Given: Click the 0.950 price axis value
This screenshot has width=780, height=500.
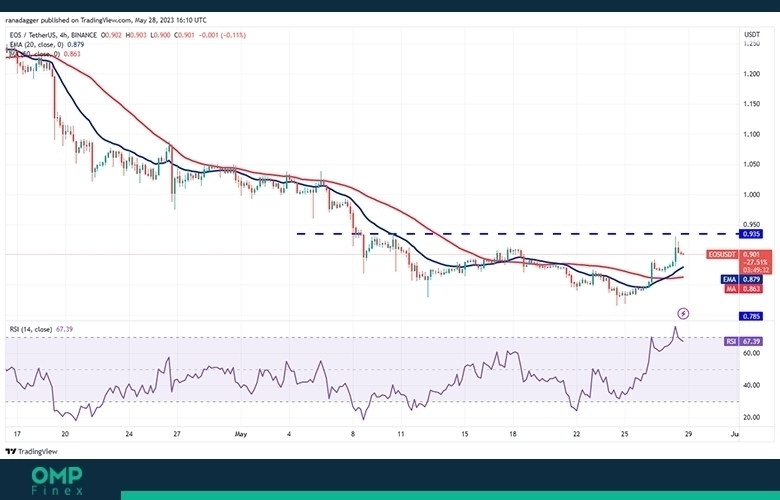Looking at the screenshot, I should tap(752, 224).
